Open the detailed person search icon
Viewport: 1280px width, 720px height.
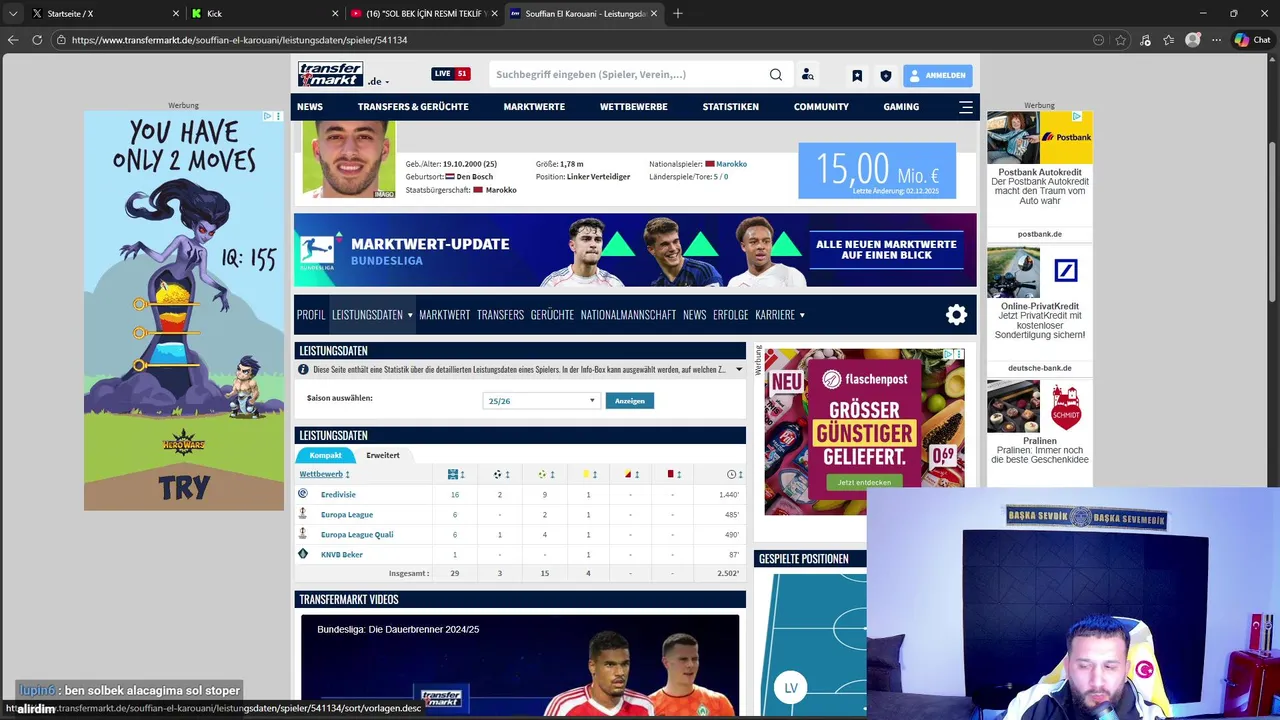pos(808,74)
